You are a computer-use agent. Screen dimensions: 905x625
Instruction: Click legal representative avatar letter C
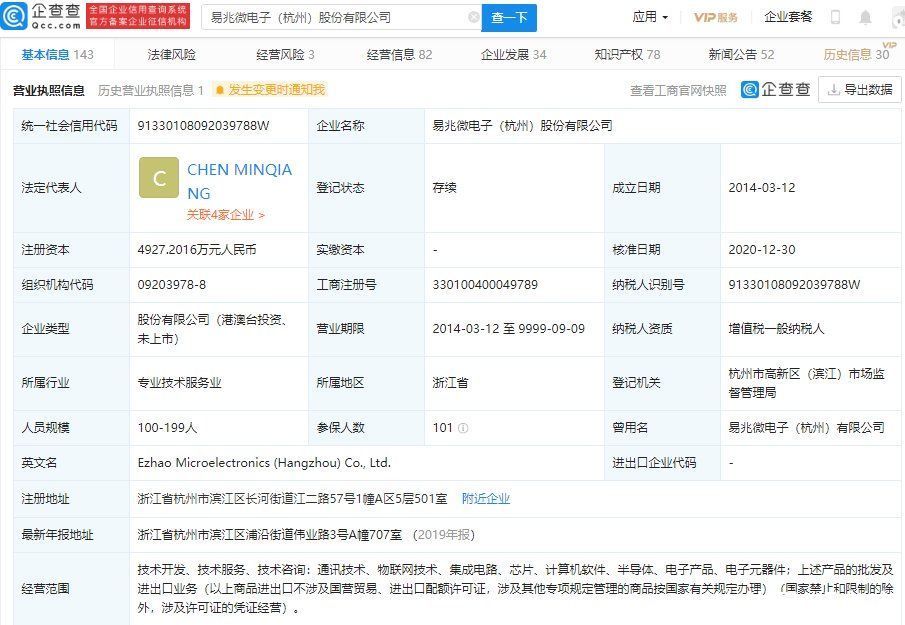(x=159, y=178)
